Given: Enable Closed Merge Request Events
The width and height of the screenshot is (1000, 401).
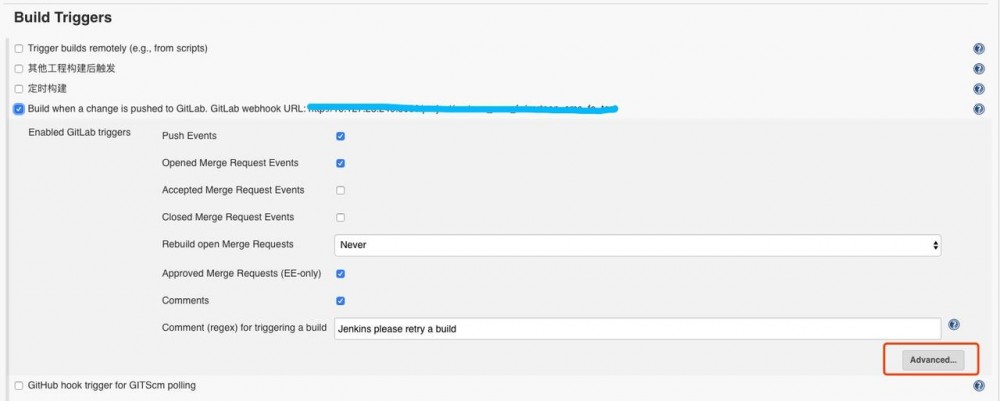Looking at the screenshot, I should [341, 217].
